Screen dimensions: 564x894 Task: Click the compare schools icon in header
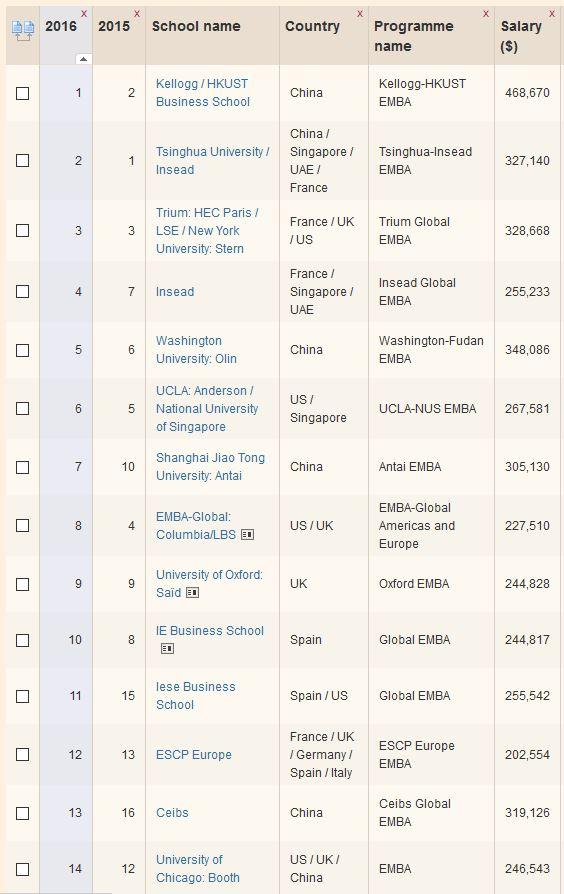point(23,30)
